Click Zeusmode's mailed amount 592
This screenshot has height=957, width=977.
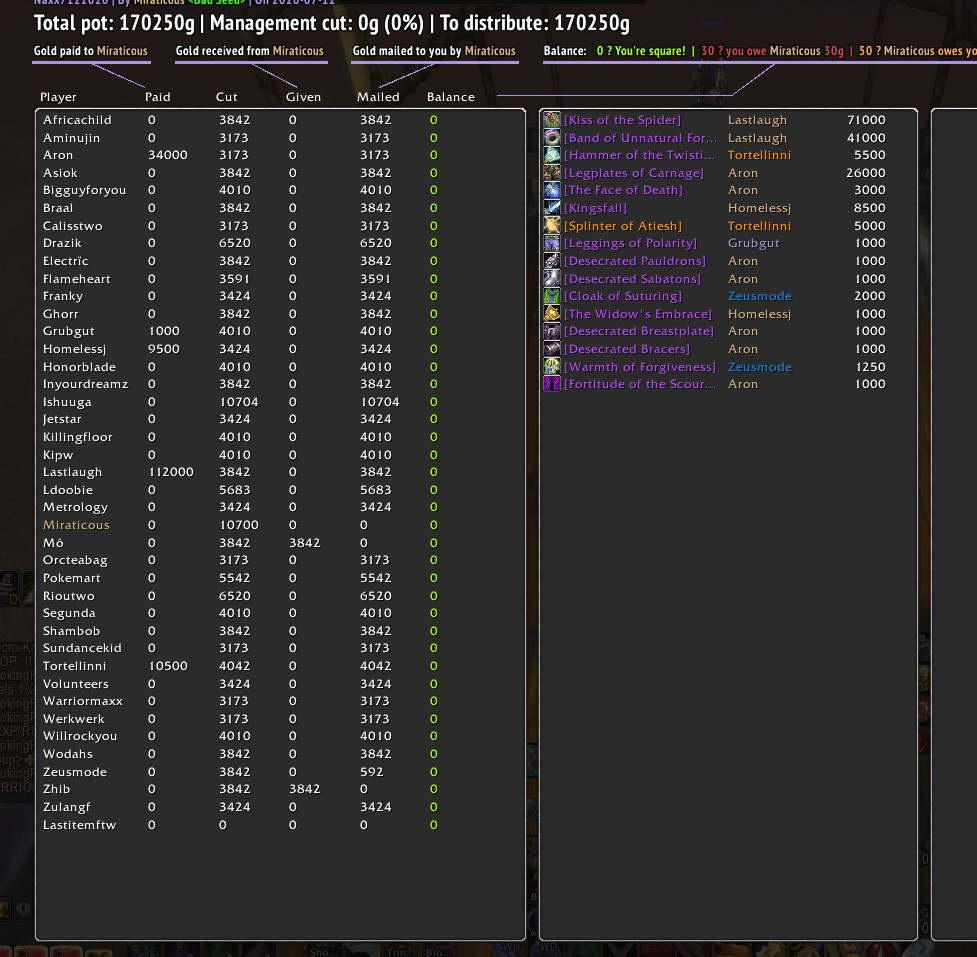click(371, 771)
